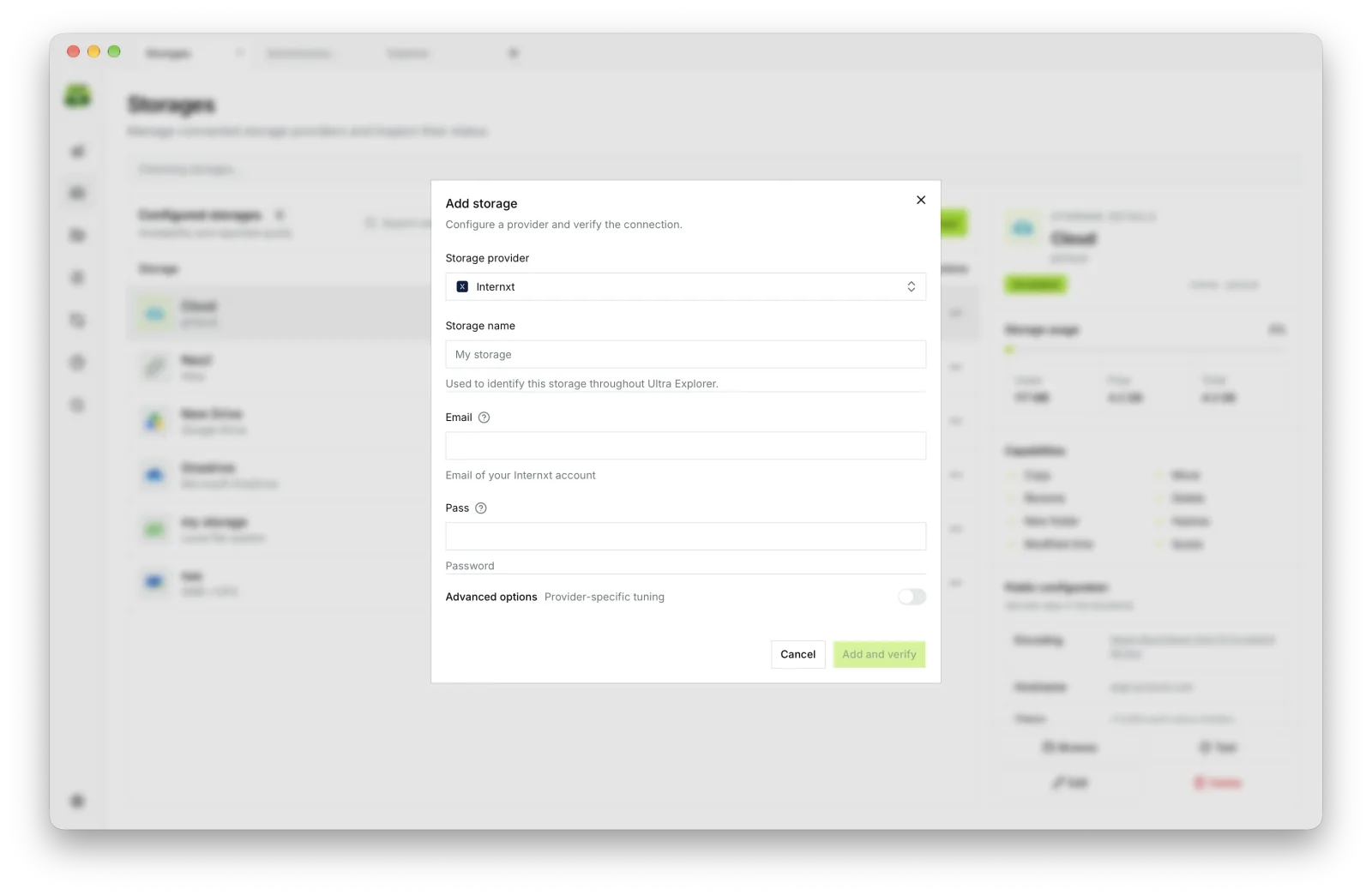Click the settings icon at sidebar bottom
1372x895 pixels.
click(77, 801)
